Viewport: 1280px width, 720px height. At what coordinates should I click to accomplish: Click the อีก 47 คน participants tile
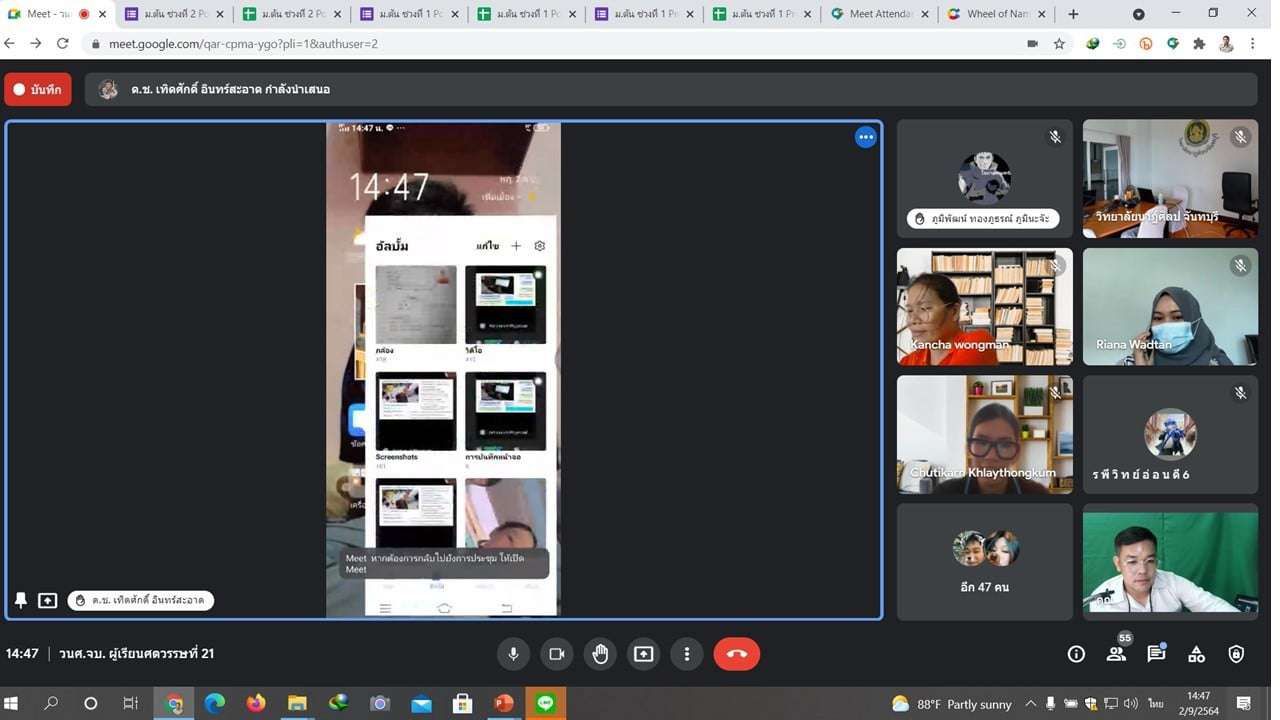point(984,561)
